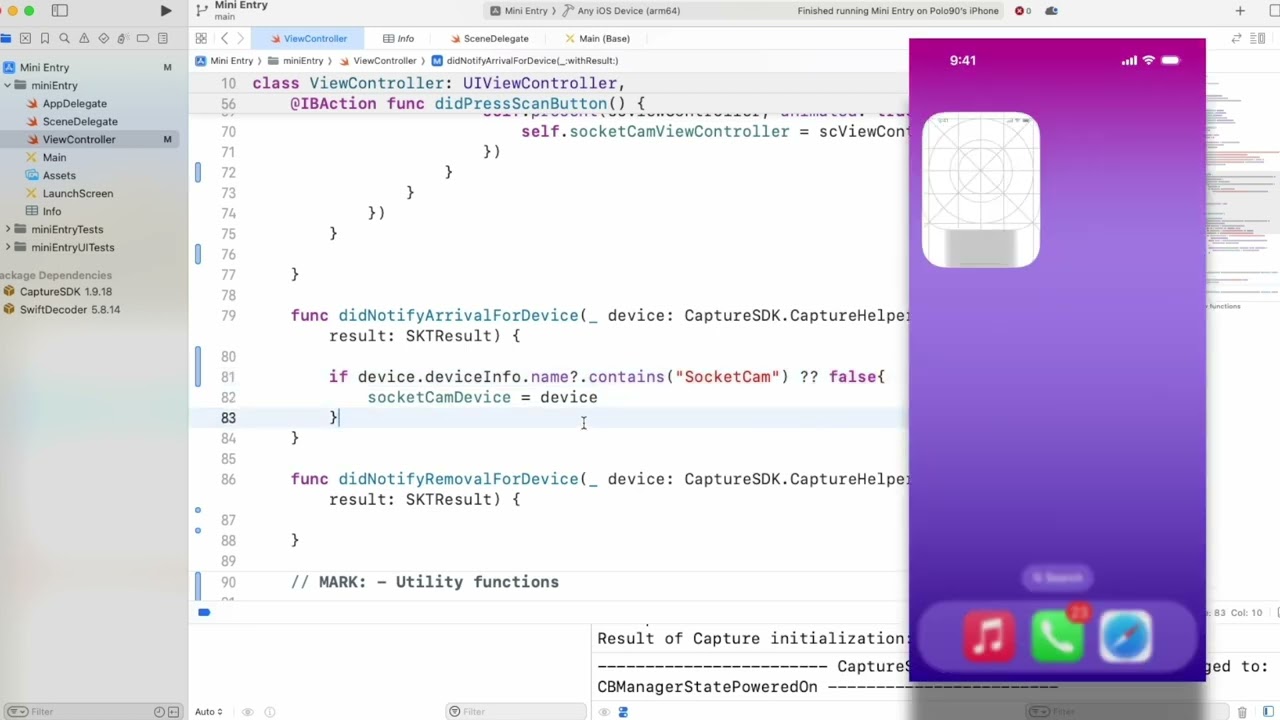Run the project with the play button

[x=166, y=11]
